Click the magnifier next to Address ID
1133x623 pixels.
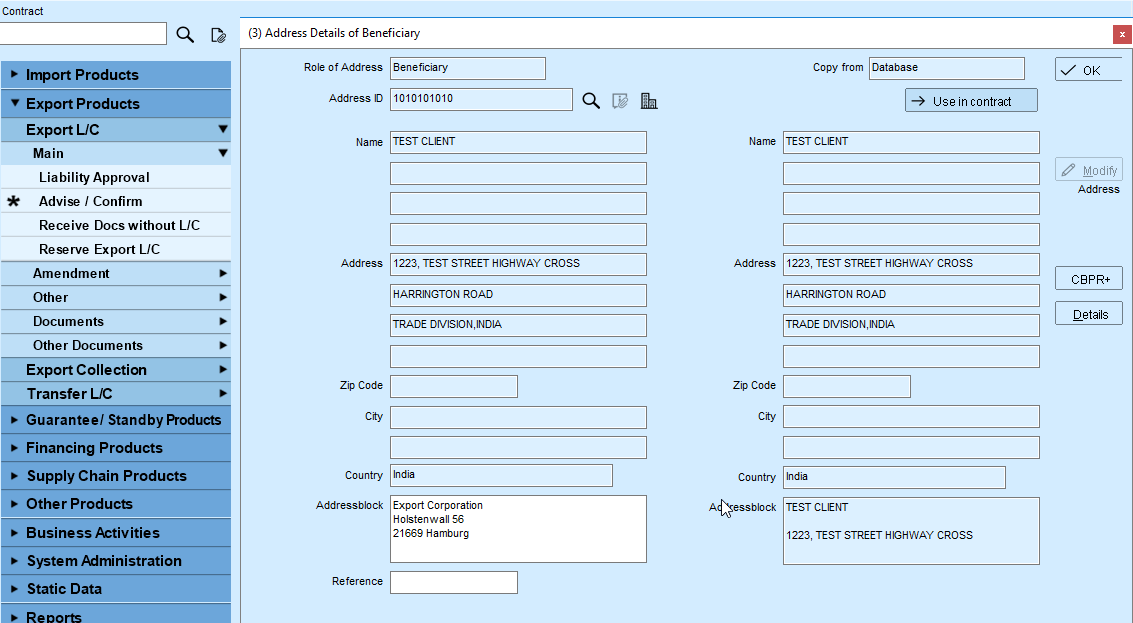(x=591, y=100)
